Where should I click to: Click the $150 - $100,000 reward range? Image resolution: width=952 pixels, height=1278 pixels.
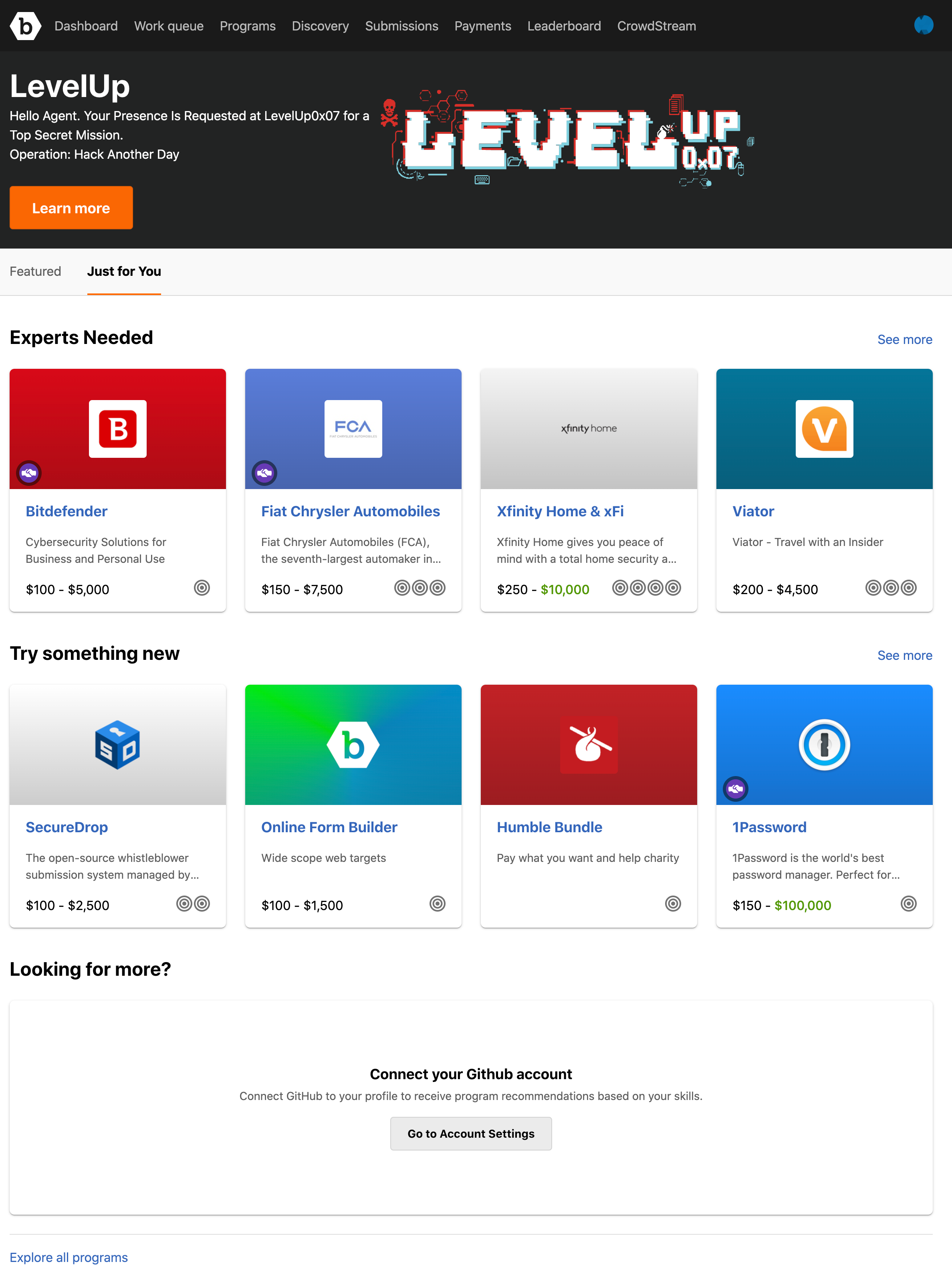click(781, 906)
